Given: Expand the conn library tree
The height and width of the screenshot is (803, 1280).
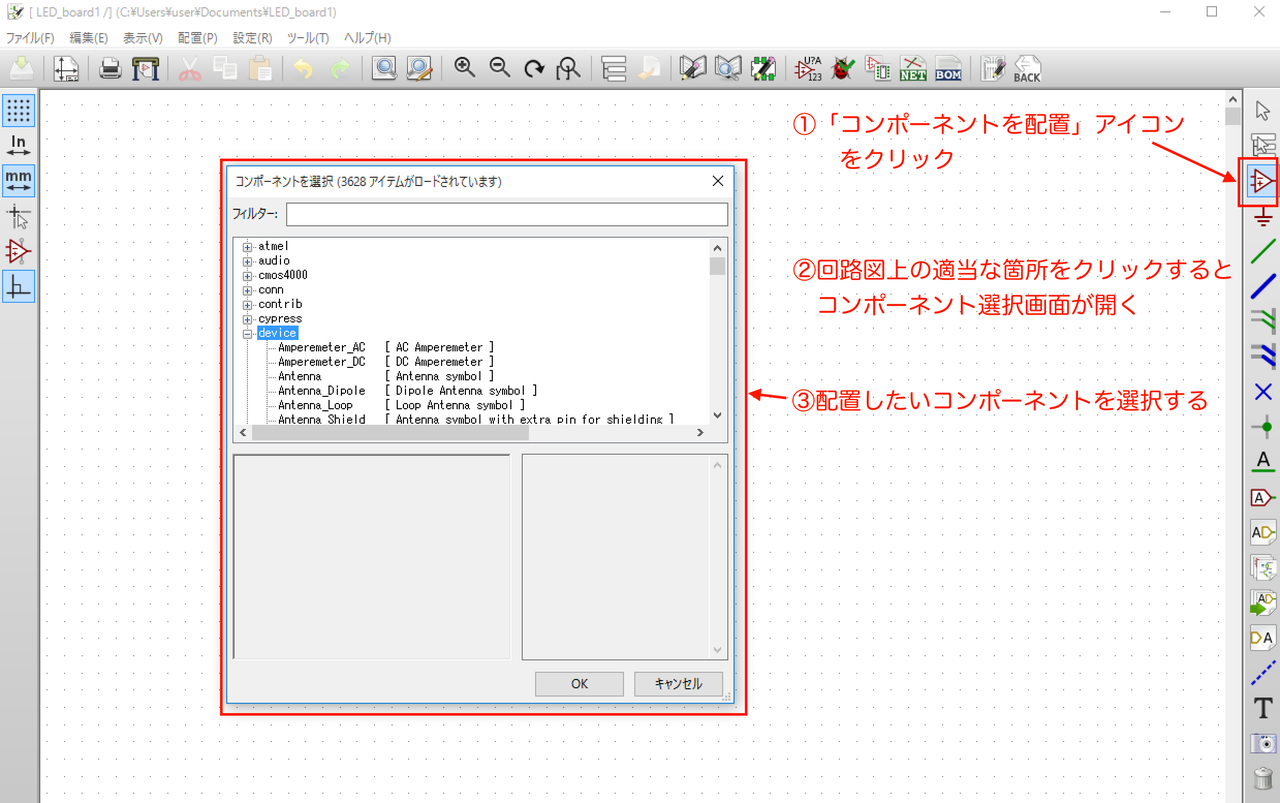Looking at the screenshot, I should (246, 289).
